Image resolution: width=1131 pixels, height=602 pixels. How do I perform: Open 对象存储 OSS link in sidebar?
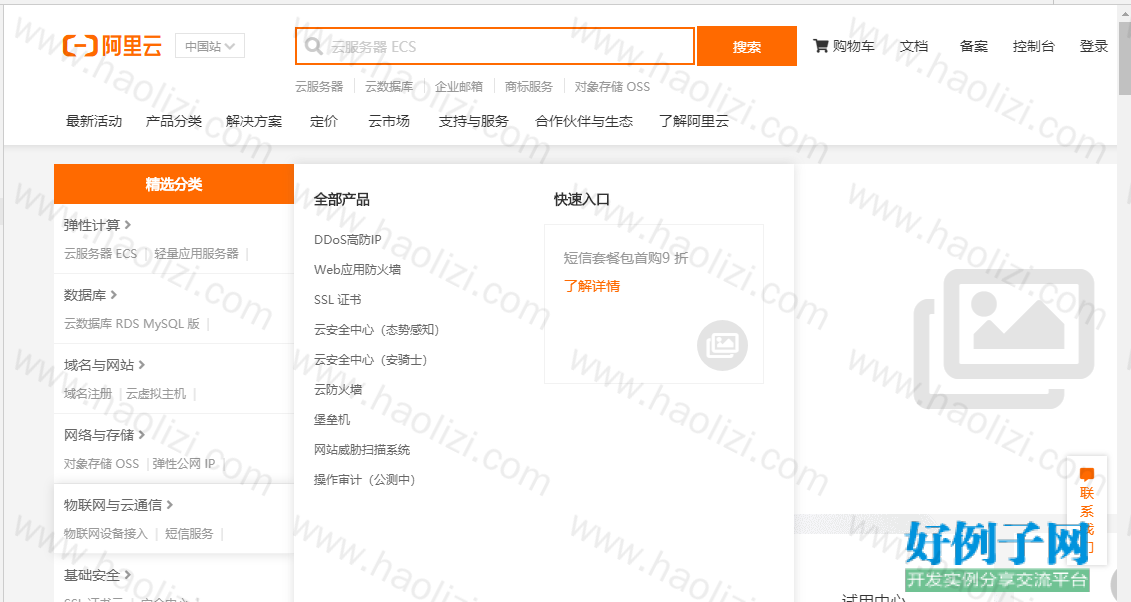tap(101, 464)
